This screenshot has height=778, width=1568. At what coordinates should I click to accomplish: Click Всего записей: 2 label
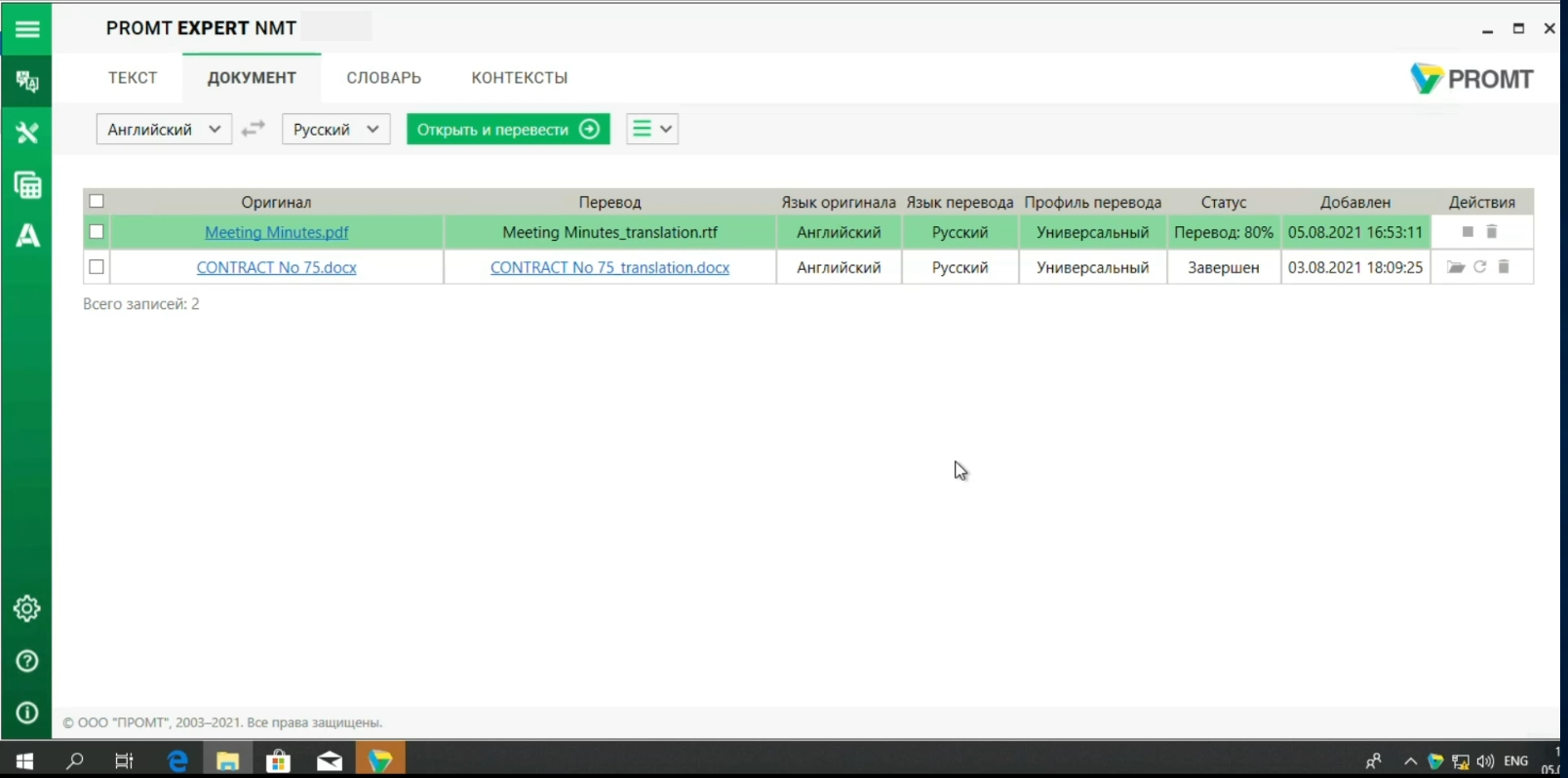(141, 304)
